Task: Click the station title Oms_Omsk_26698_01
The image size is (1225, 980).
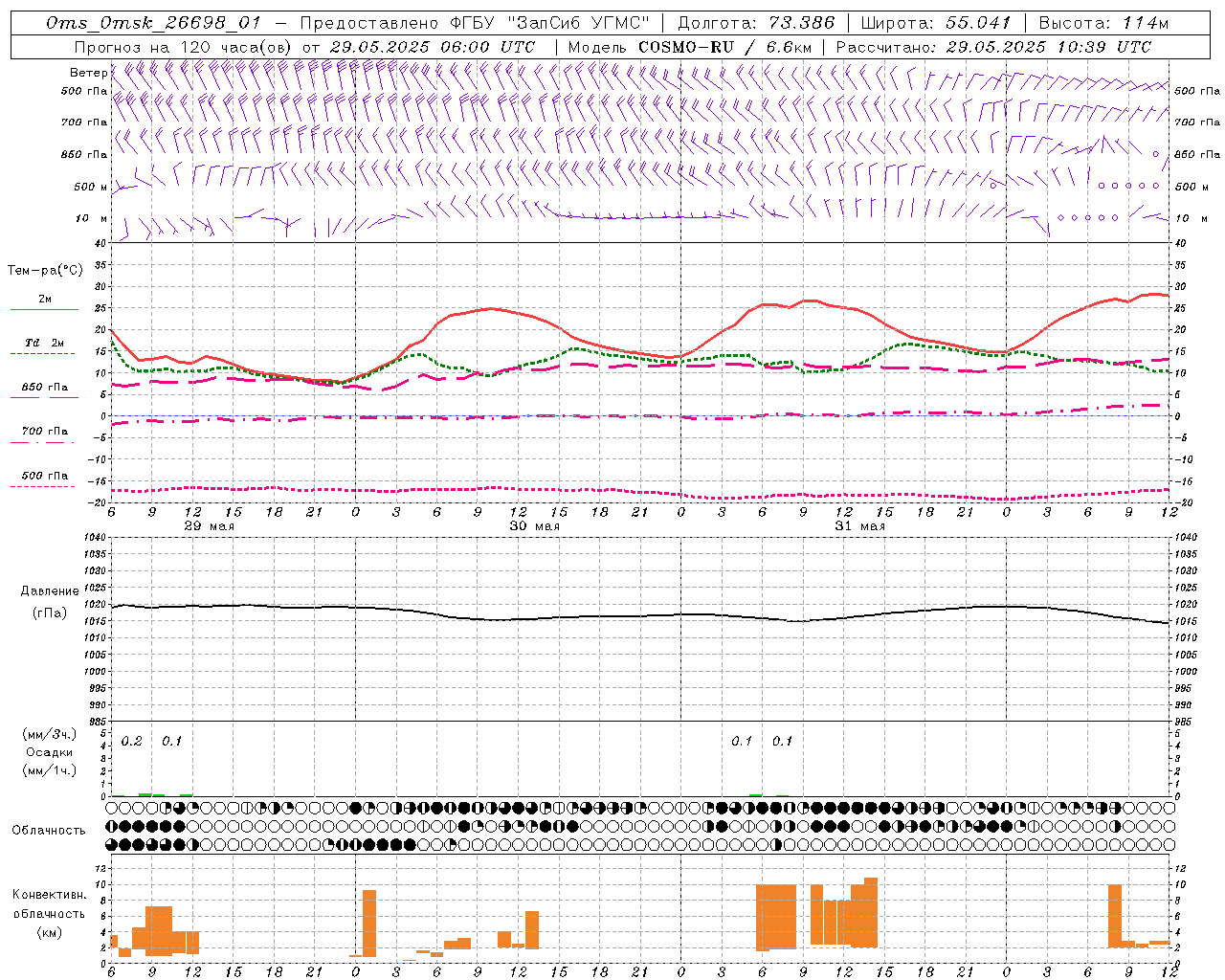Action: click(152, 24)
